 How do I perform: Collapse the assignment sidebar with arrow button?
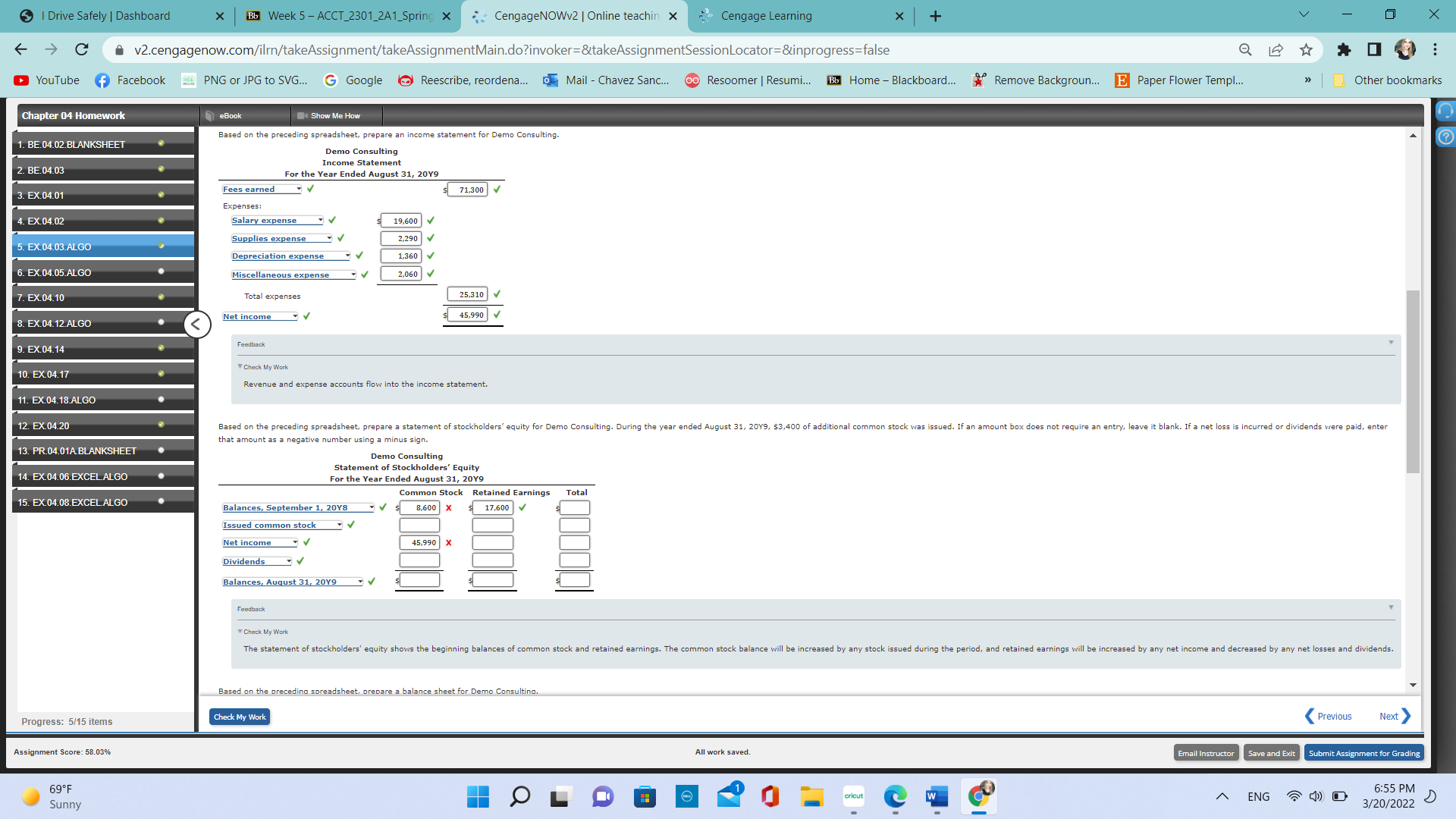196,325
